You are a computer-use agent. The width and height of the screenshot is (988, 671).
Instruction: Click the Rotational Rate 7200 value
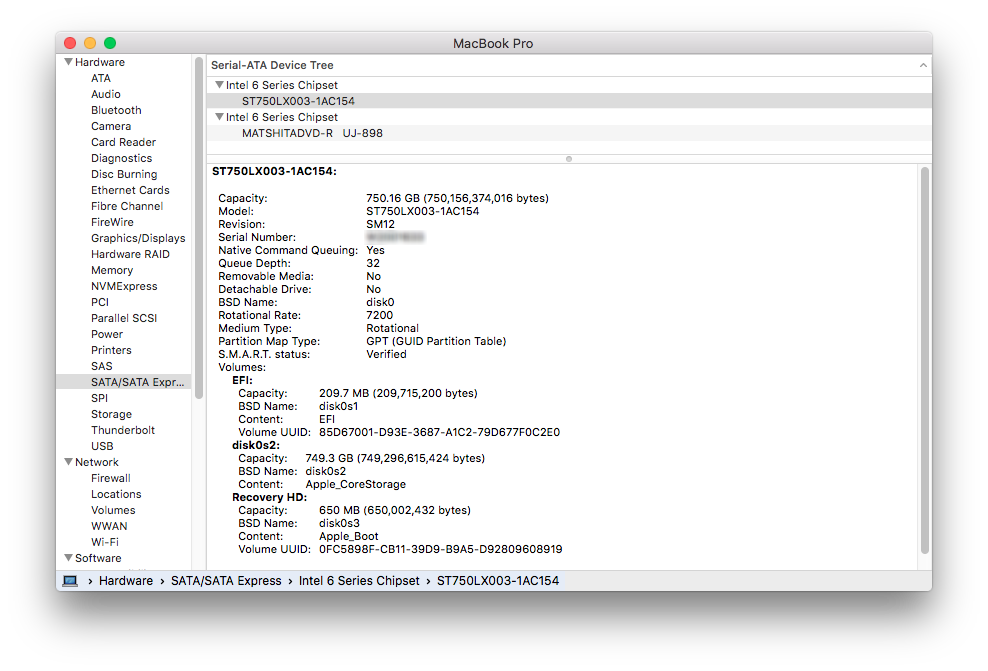pyautogui.click(x=379, y=315)
